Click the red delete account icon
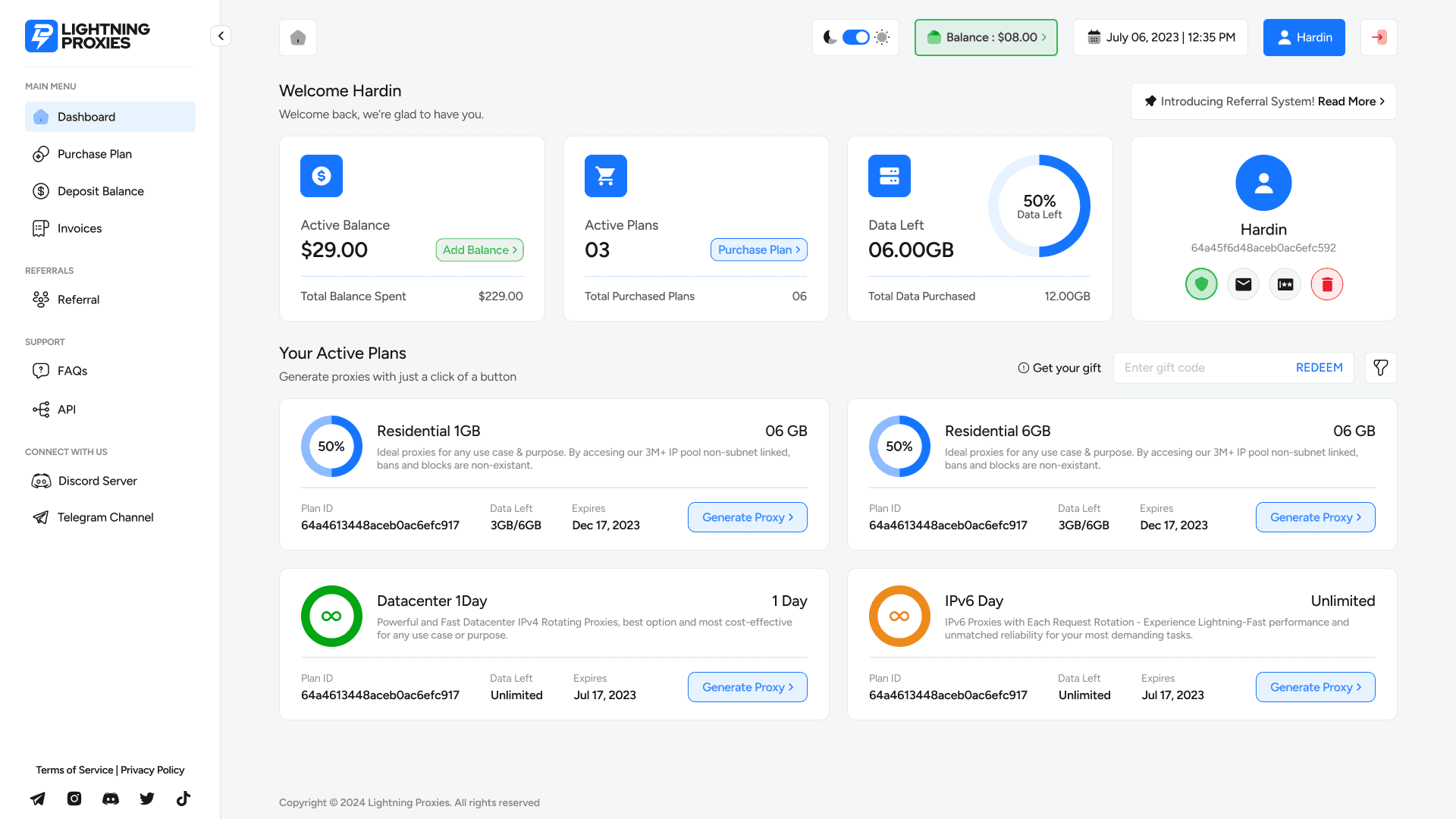The height and width of the screenshot is (819, 1456). [x=1327, y=284]
